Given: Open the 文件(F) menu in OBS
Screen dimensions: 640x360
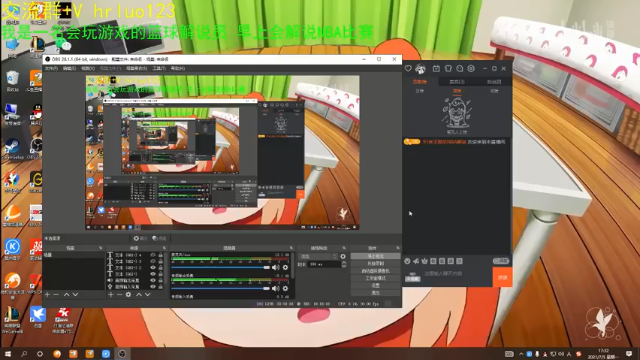Looking at the screenshot, I should 51,68.
